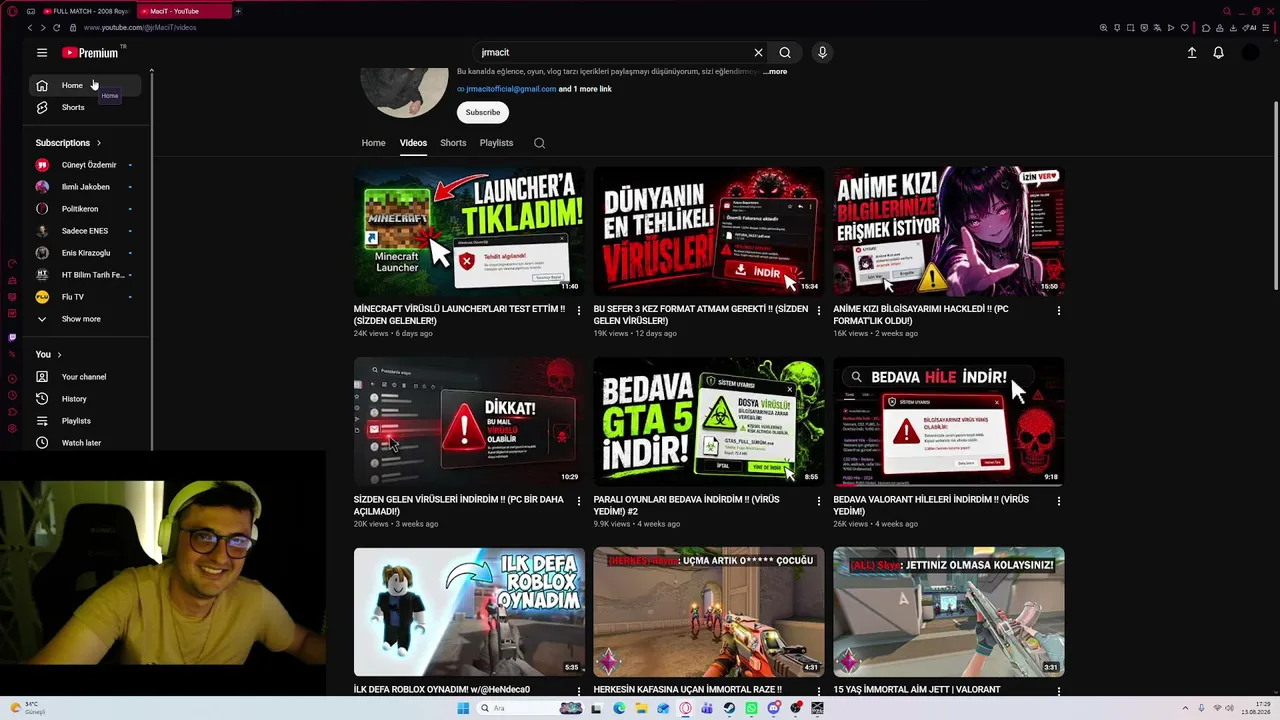The image size is (1280, 720).
Task: Add page to bookmarks with heart icon
Action: coord(1185,28)
